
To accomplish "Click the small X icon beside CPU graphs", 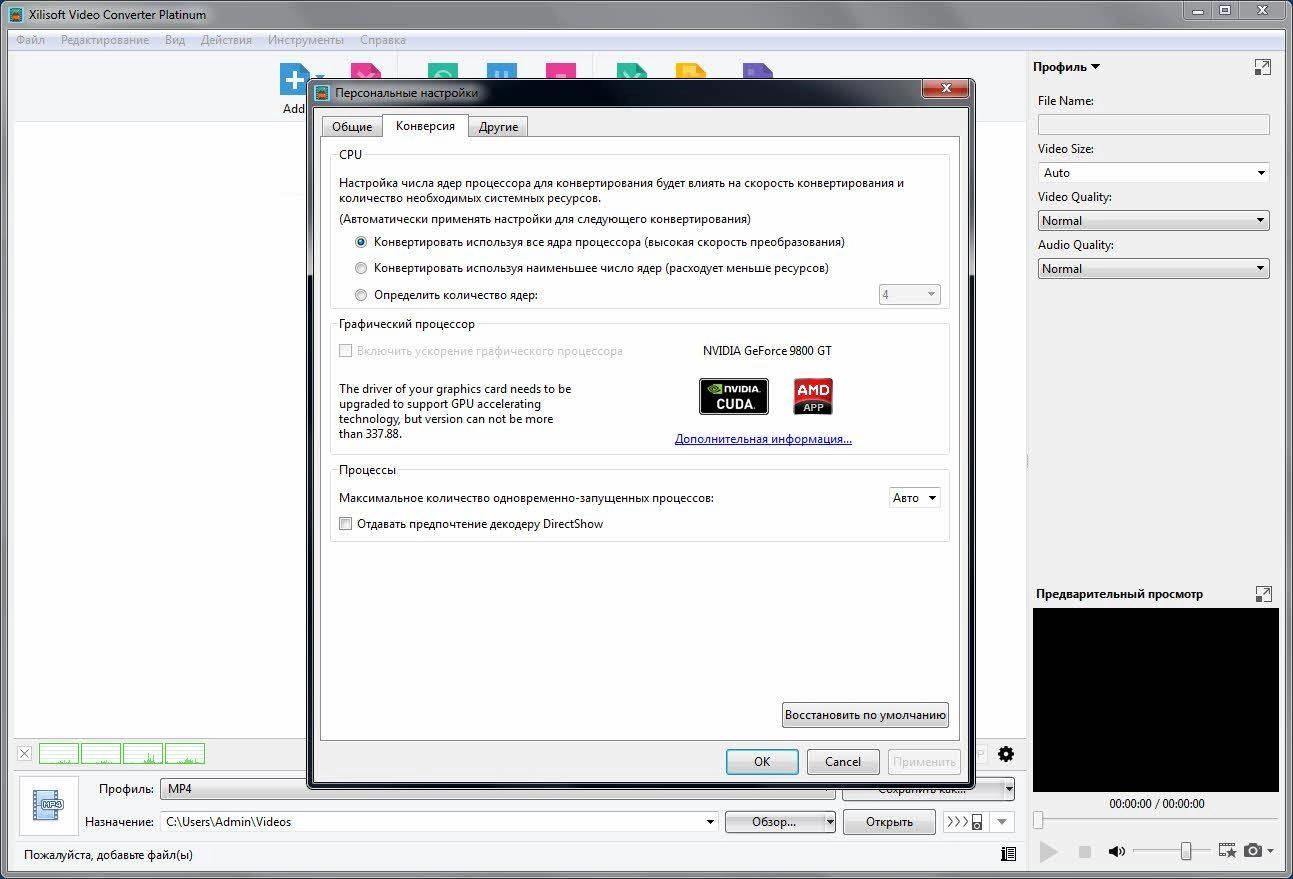I will (x=25, y=754).
